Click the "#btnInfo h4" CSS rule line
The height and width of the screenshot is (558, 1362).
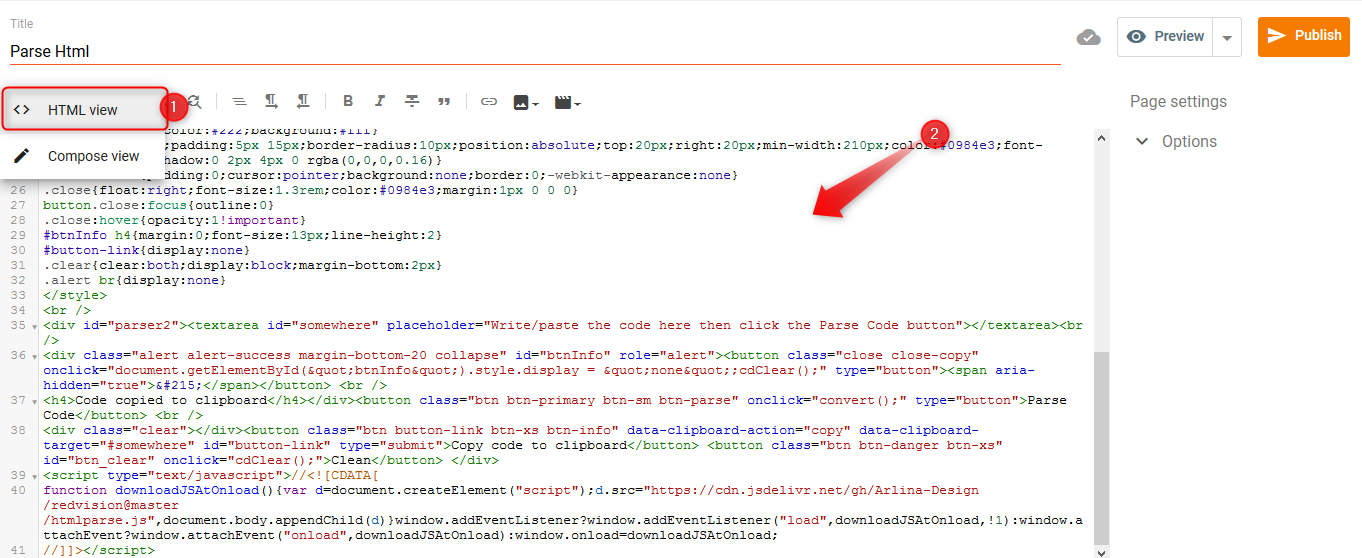242,235
